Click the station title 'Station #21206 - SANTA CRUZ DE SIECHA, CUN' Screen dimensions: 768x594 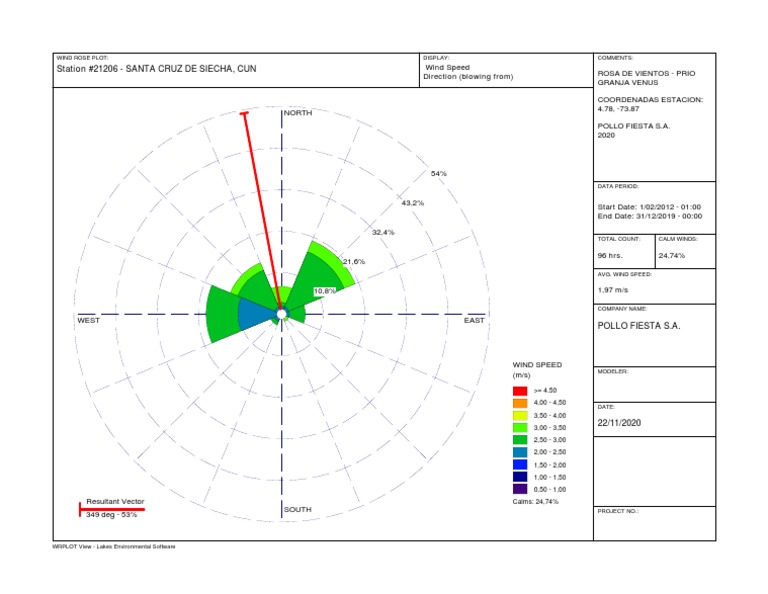156,69
